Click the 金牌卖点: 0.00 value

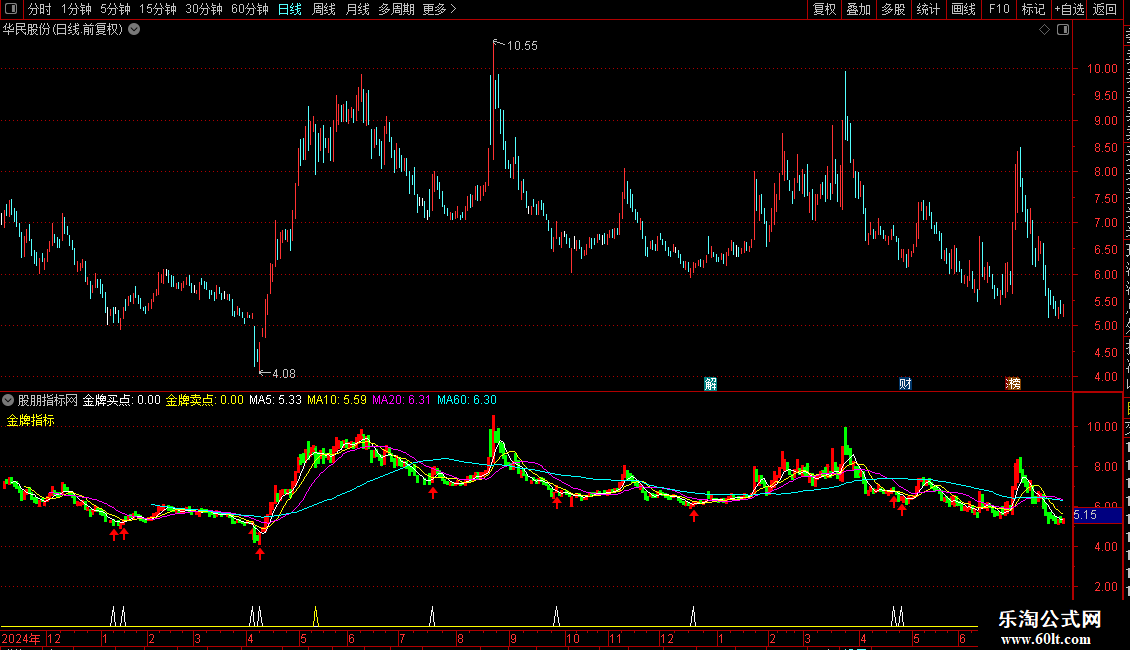tap(205, 400)
